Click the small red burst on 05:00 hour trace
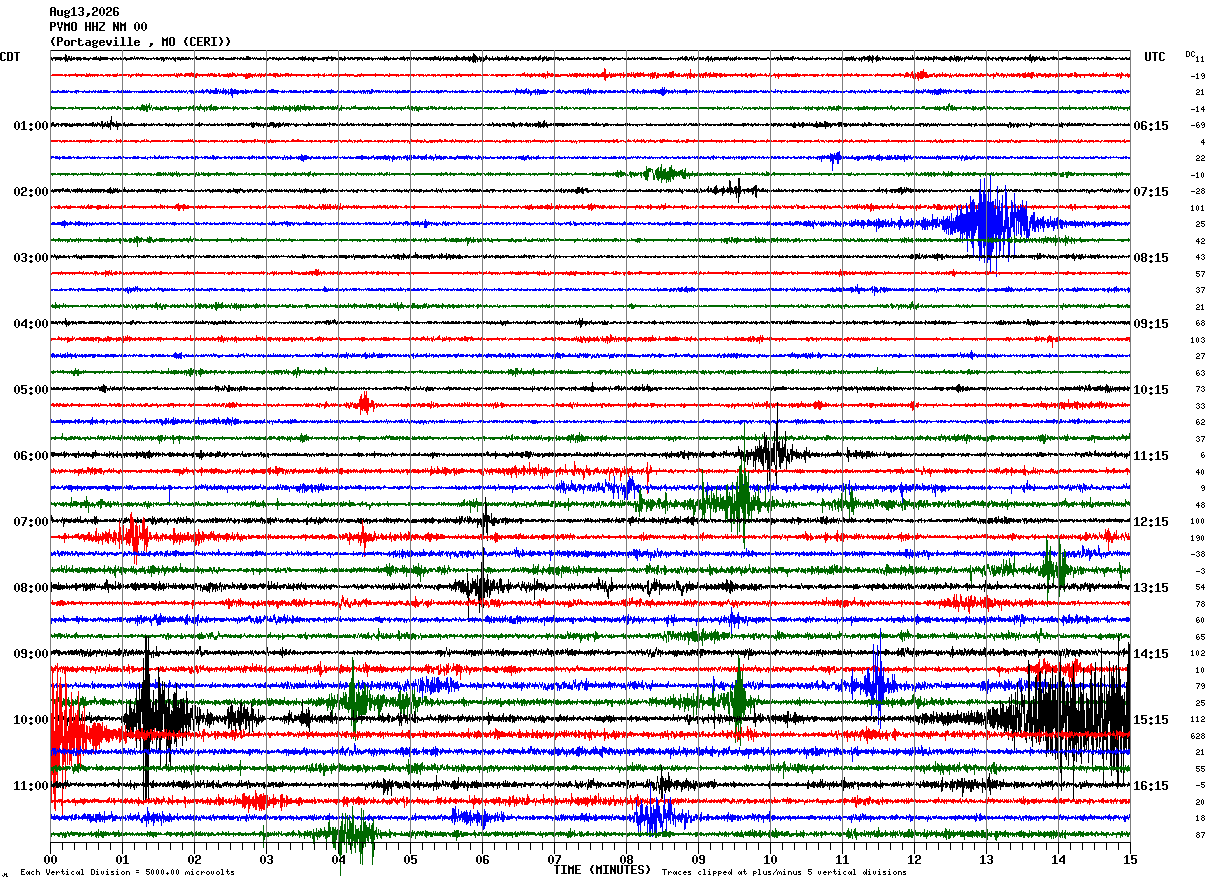1210x886 pixels. pyautogui.click(x=365, y=404)
